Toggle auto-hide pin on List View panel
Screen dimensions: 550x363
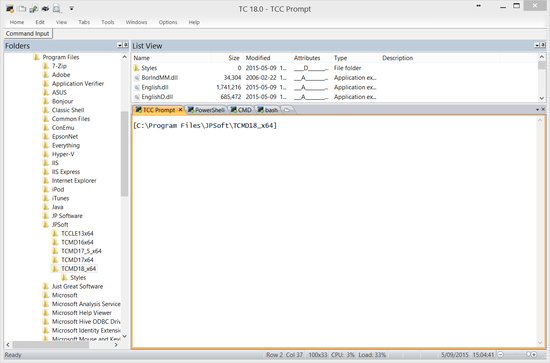[x=543, y=45]
